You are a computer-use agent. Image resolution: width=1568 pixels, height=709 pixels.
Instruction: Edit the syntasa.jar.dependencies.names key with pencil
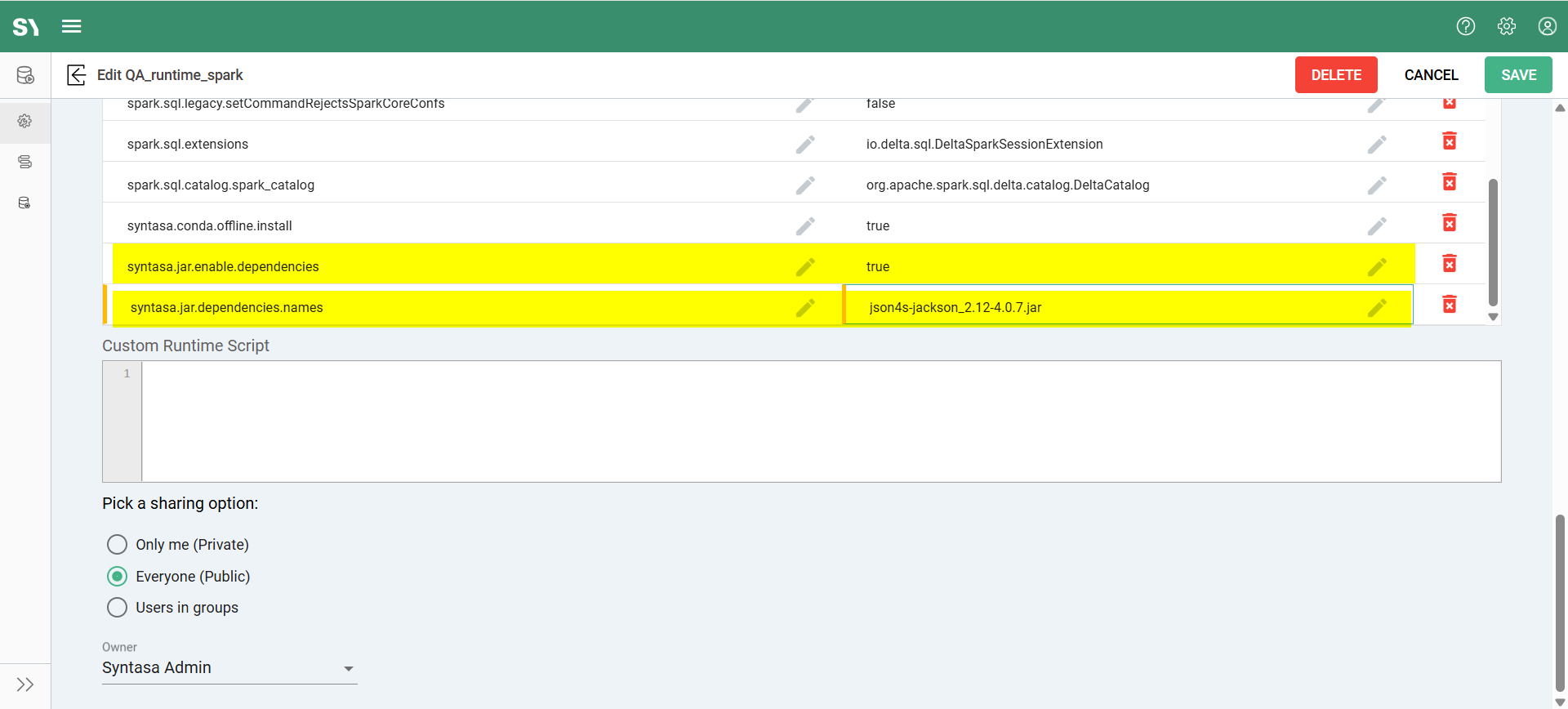[x=805, y=308]
